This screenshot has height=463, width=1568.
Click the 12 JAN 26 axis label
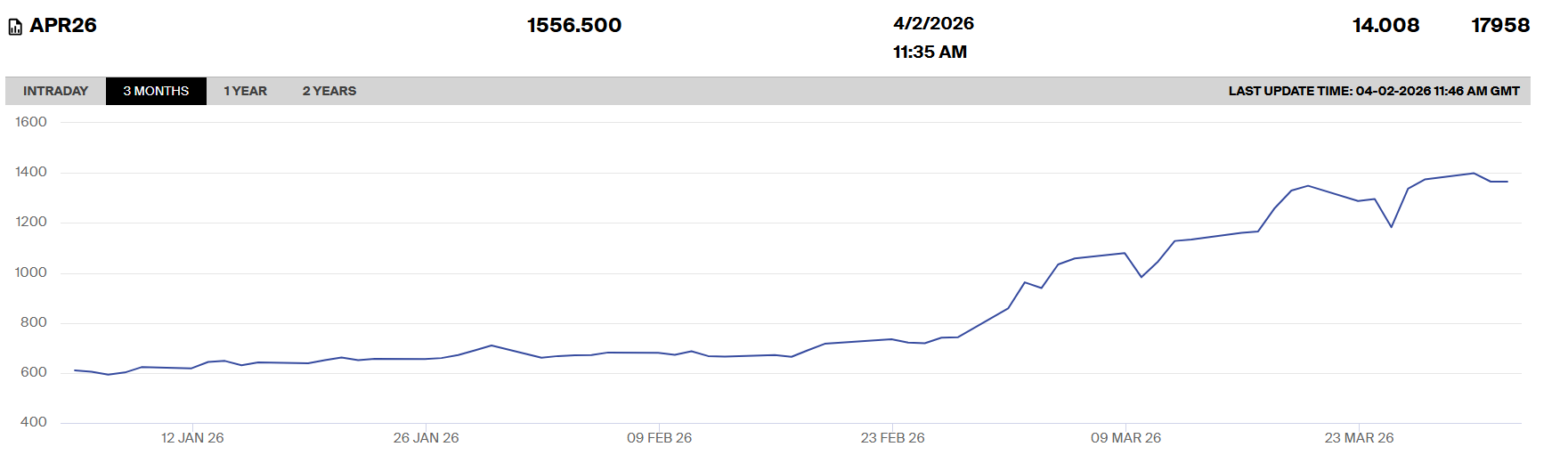(x=192, y=437)
